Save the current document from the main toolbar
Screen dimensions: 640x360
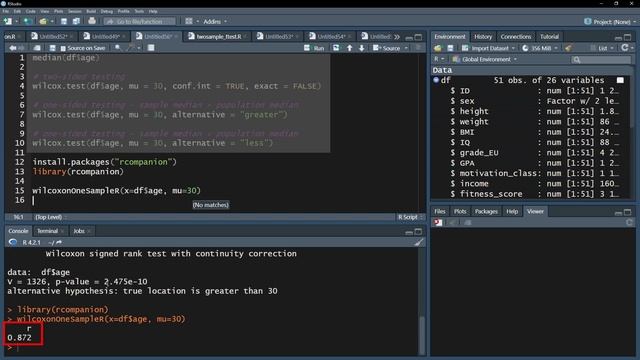pyautogui.click(x=64, y=21)
